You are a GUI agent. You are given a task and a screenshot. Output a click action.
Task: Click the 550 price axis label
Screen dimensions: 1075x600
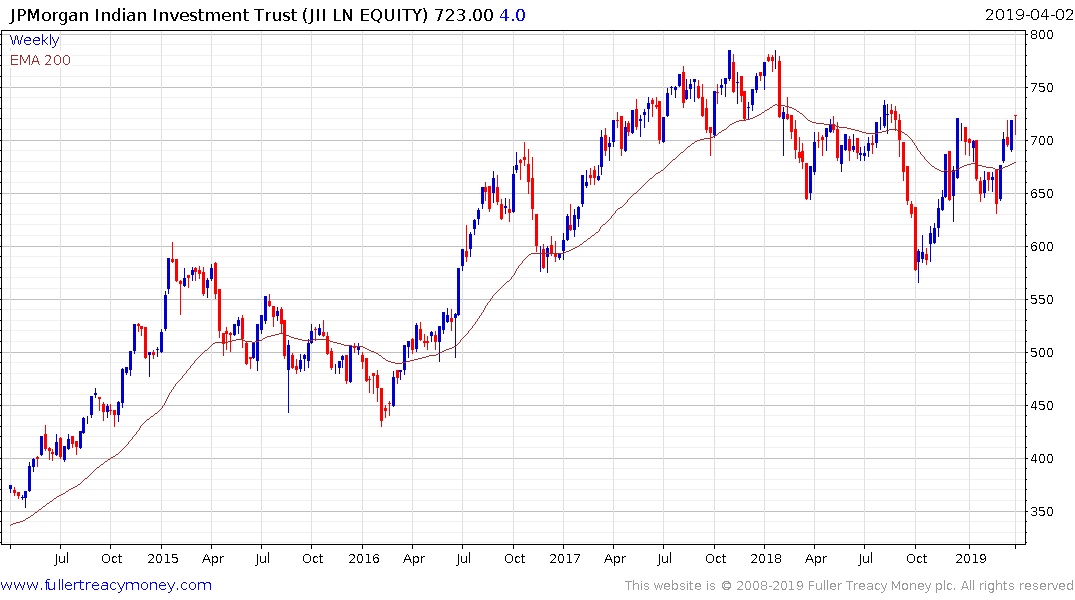tap(1041, 300)
